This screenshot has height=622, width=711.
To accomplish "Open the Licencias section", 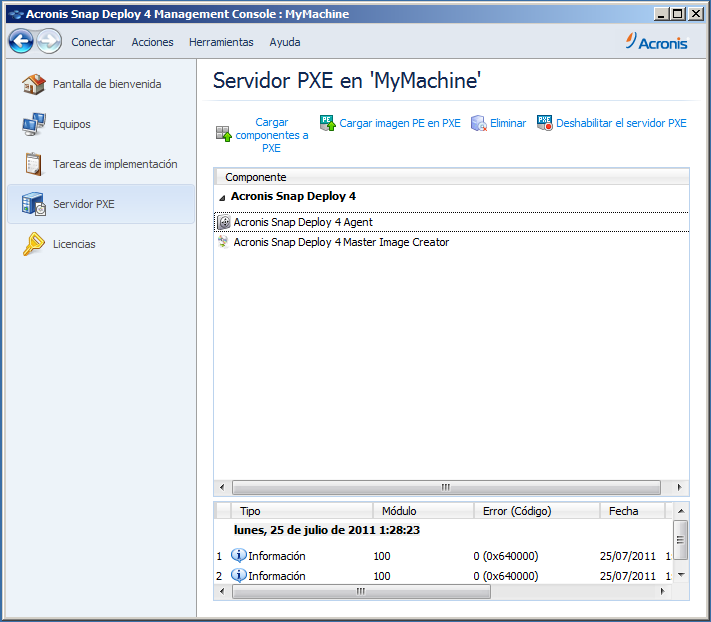I will click(101, 244).
